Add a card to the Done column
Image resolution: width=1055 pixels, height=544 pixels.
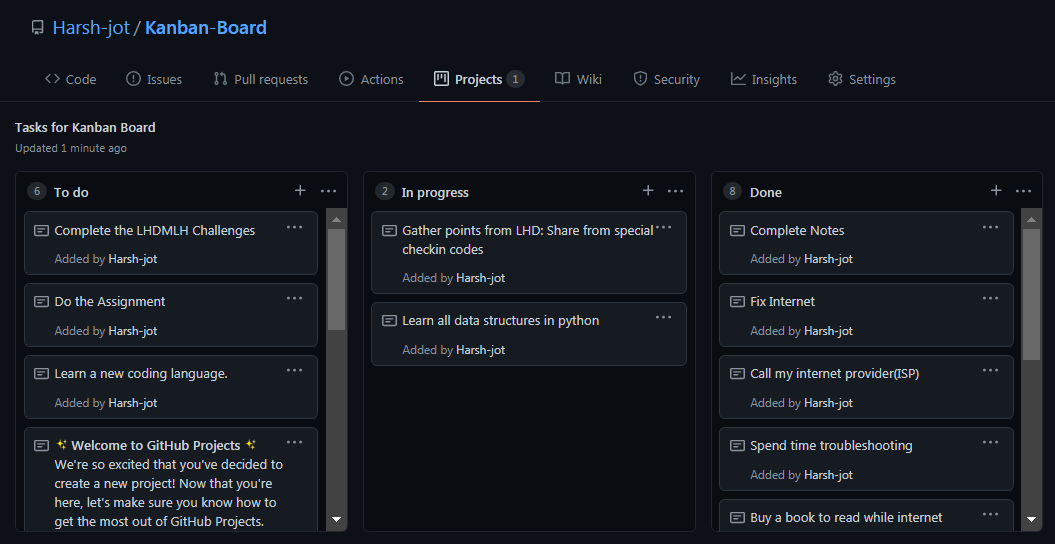tap(996, 191)
